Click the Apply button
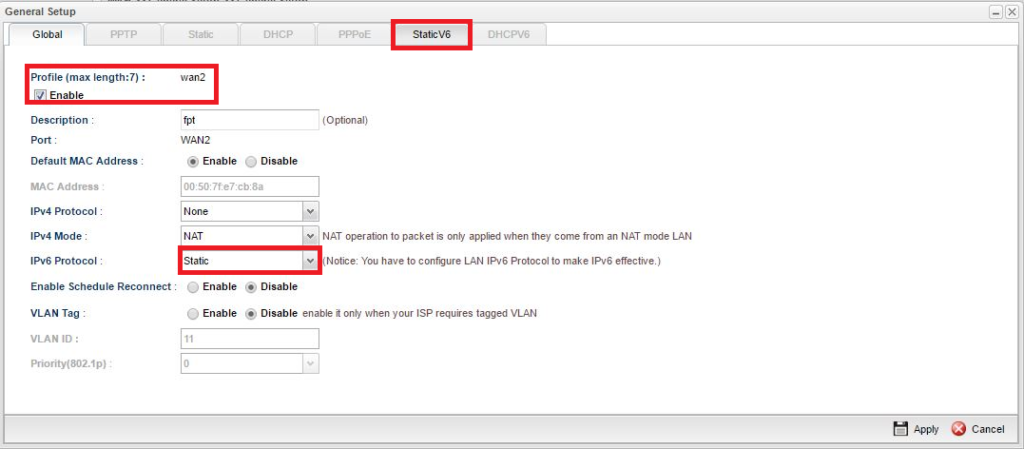This screenshot has height=449, width=1024. pos(925,429)
